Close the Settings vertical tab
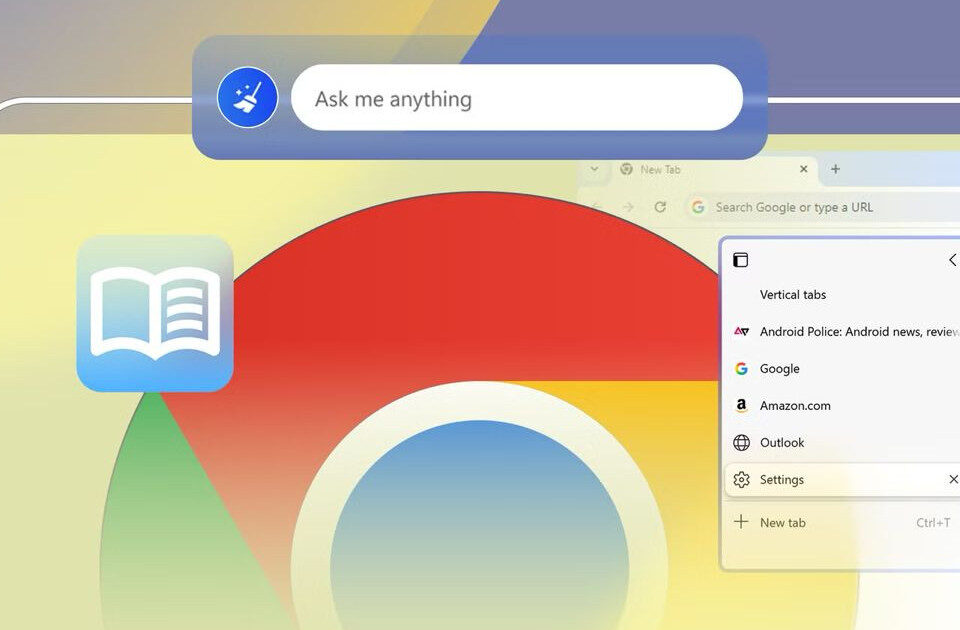The height and width of the screenshot is (630, 960). tap(953, 480)
